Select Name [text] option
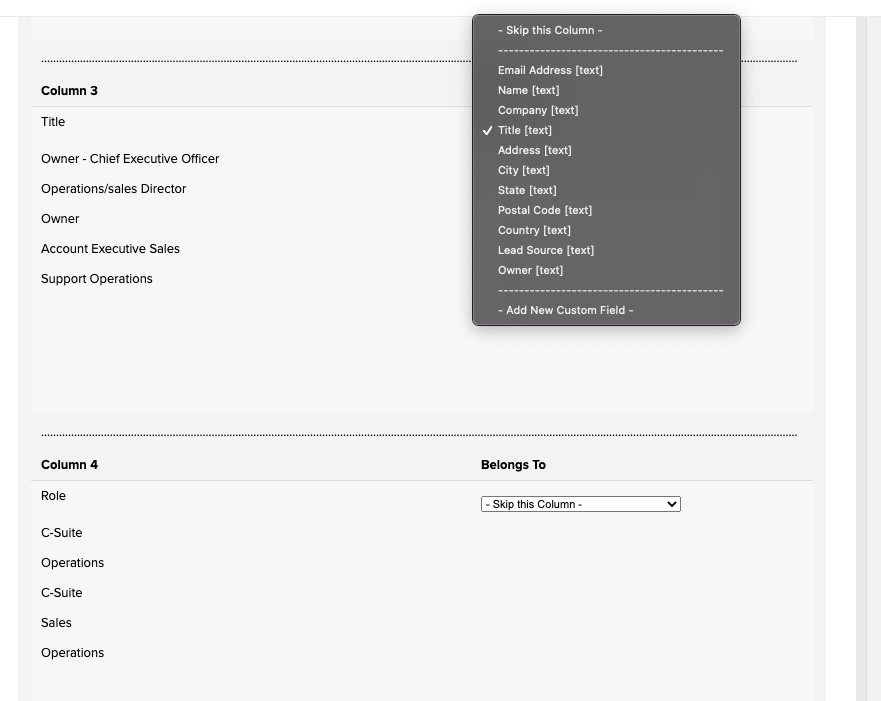Viewport: 881px width, 701px height. [606, 90]
